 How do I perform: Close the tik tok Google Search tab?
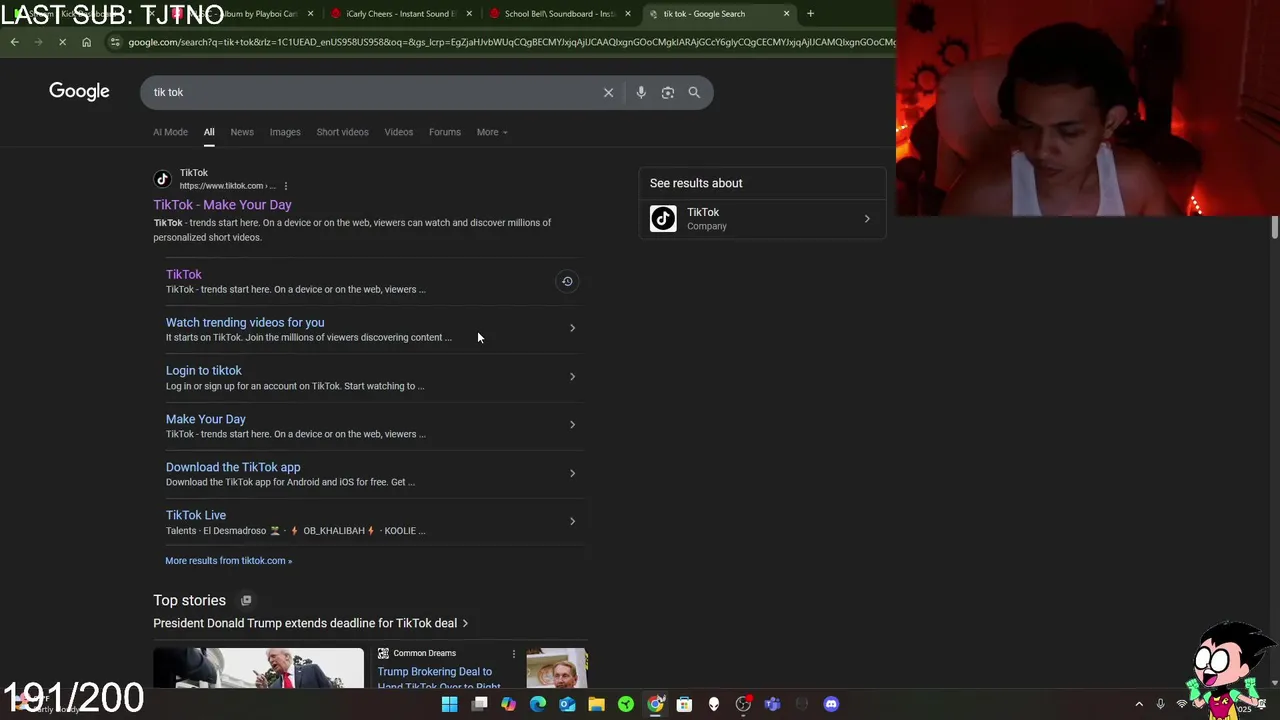786,14
